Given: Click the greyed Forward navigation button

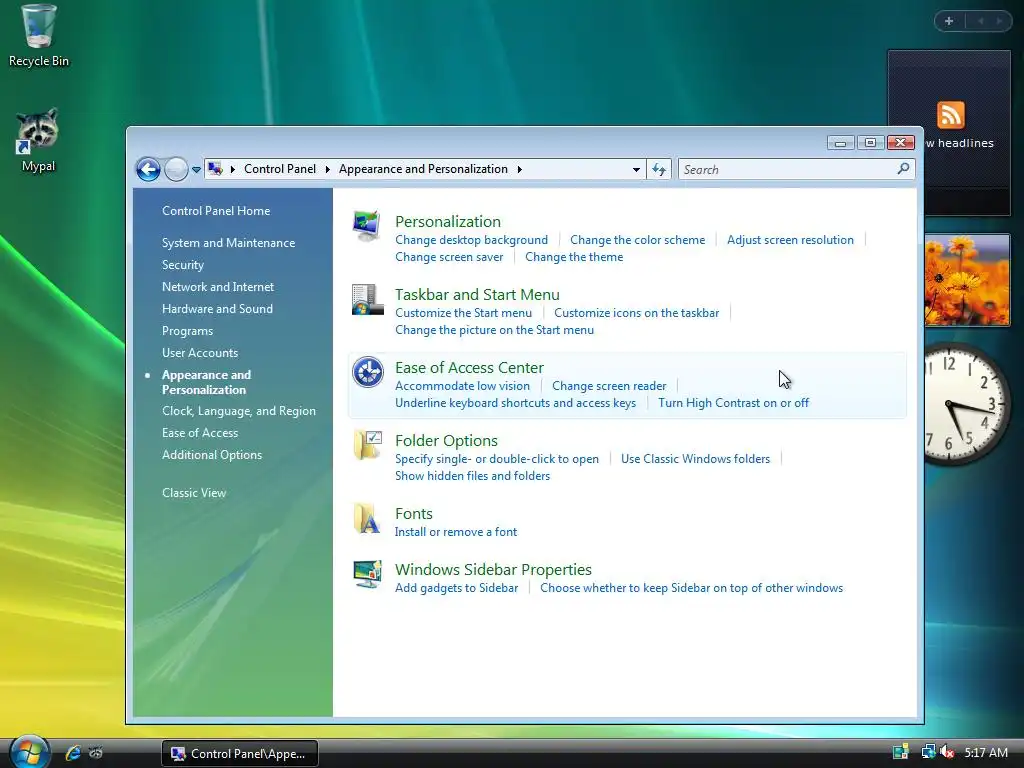Looking at the screenshot, I should tap(176, 170).
